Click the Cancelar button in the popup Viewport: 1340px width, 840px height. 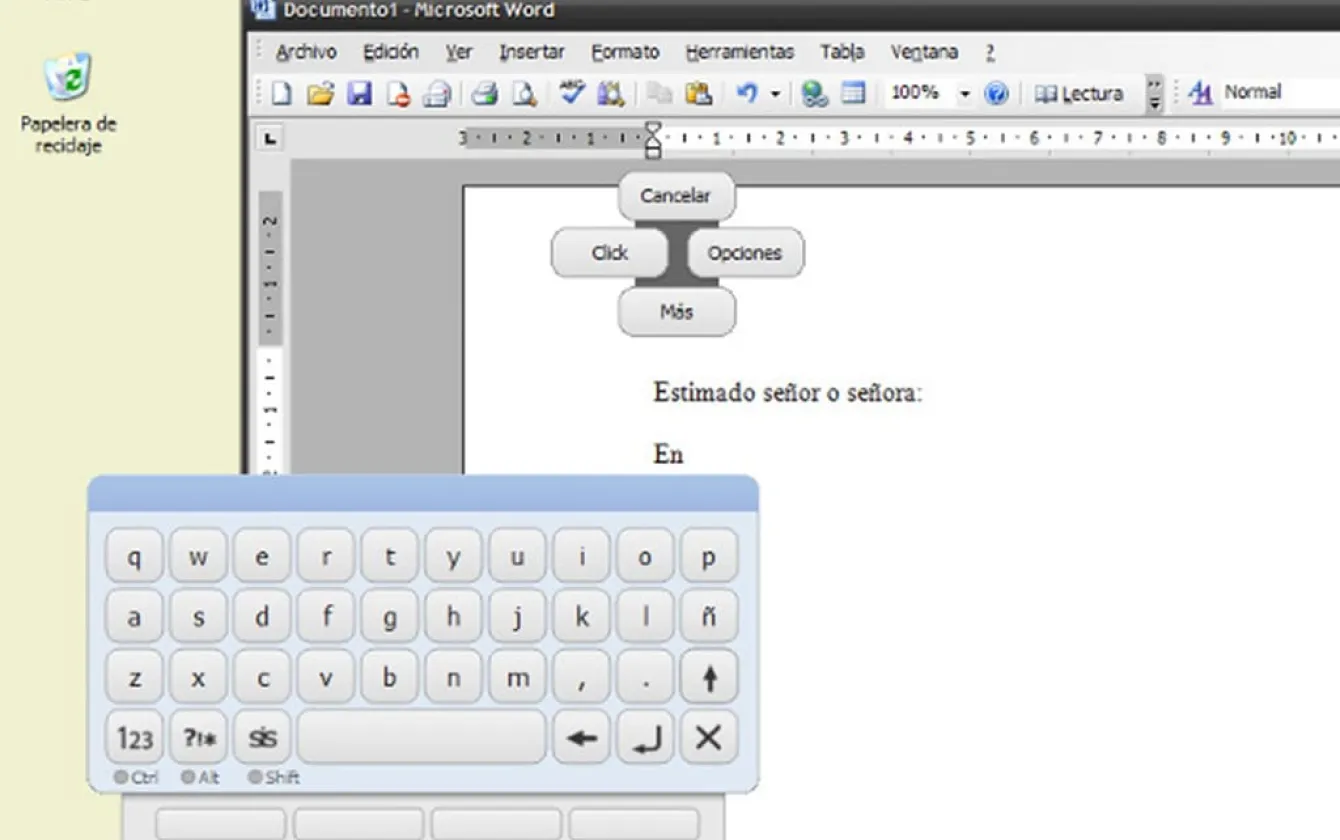(676, 196)
